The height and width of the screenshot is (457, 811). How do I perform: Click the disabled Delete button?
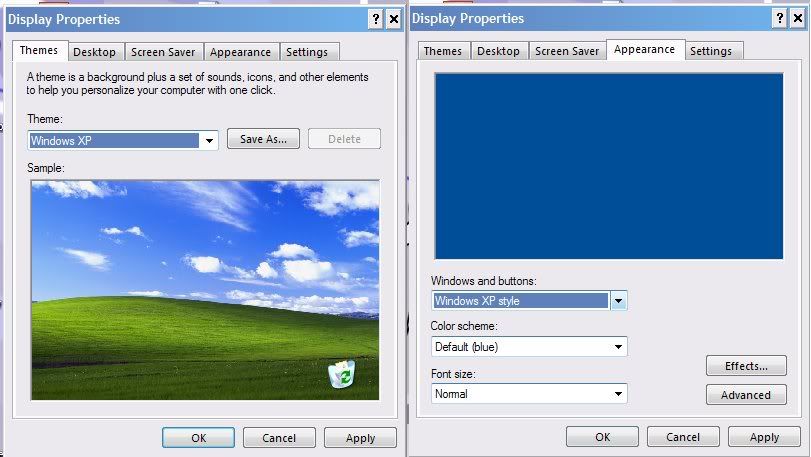click(x=344, y=139)
